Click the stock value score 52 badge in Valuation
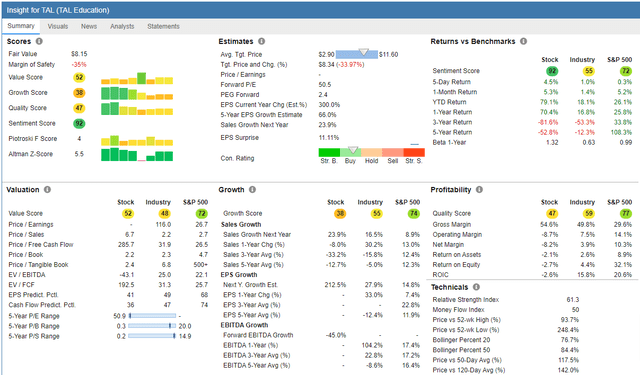640x375 pixels. 128,213
